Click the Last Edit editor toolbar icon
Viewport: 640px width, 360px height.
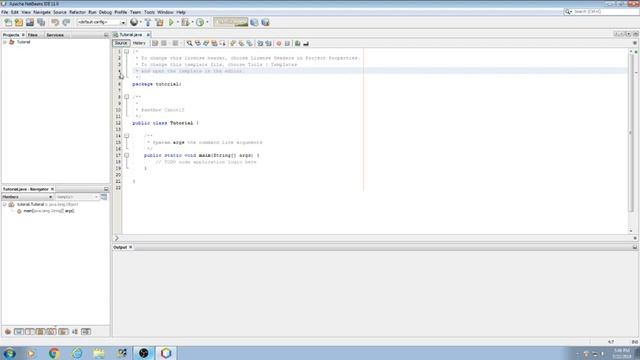155,43
